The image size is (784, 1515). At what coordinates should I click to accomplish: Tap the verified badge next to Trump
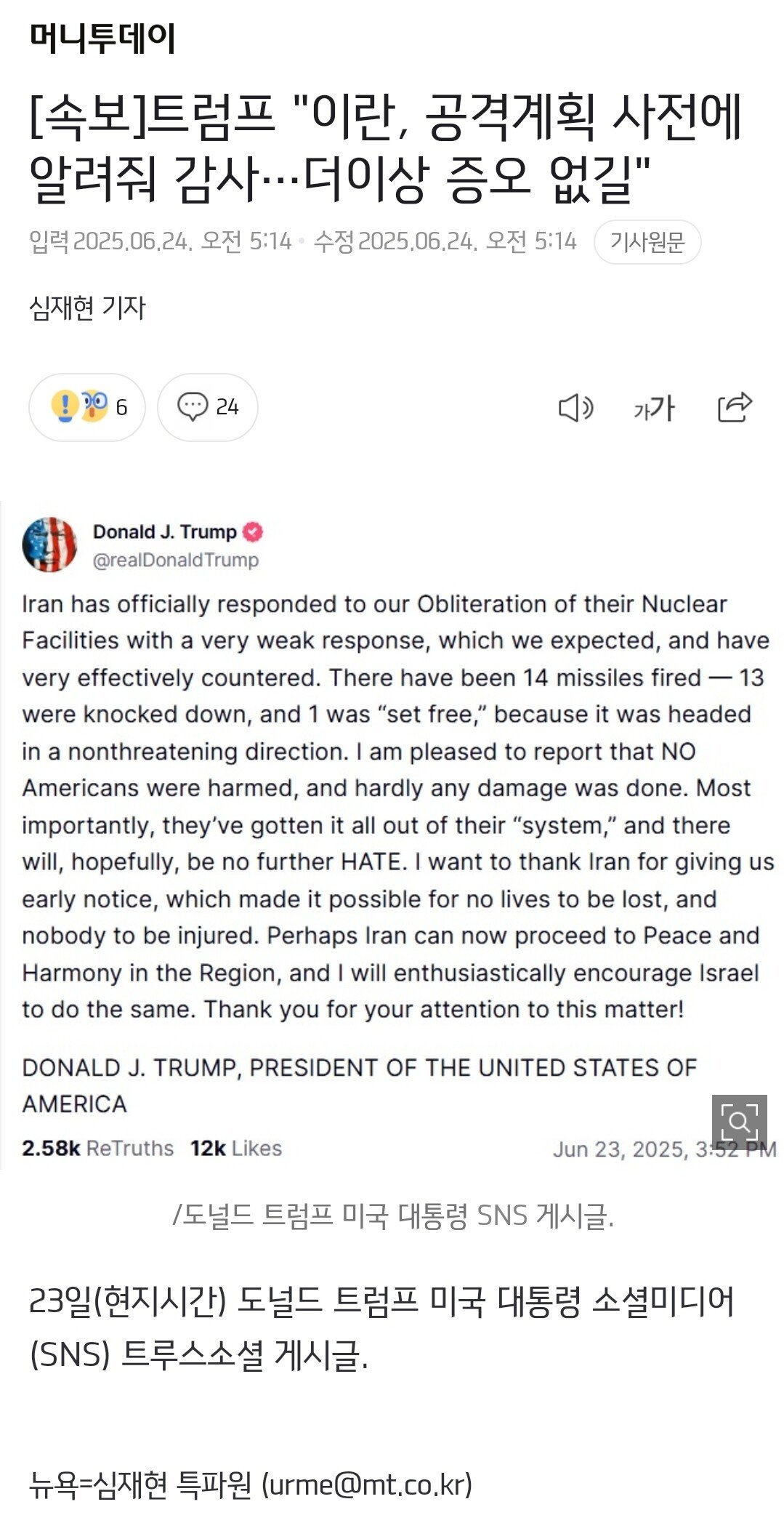coord(253,532)
